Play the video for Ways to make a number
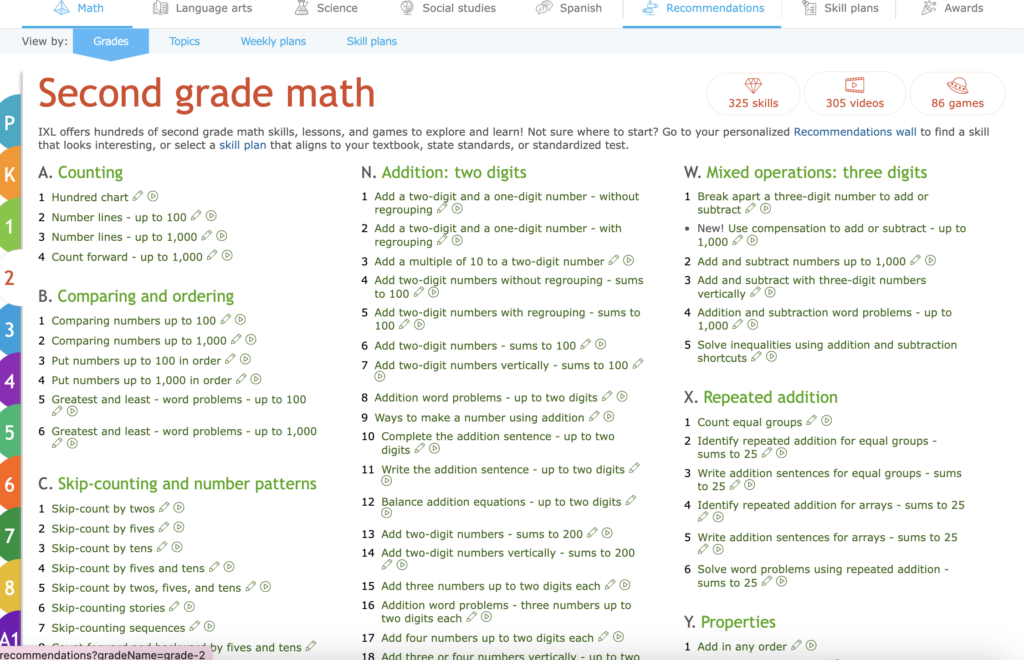Viewport: 1024px width, 660px height. pos(609,416)
